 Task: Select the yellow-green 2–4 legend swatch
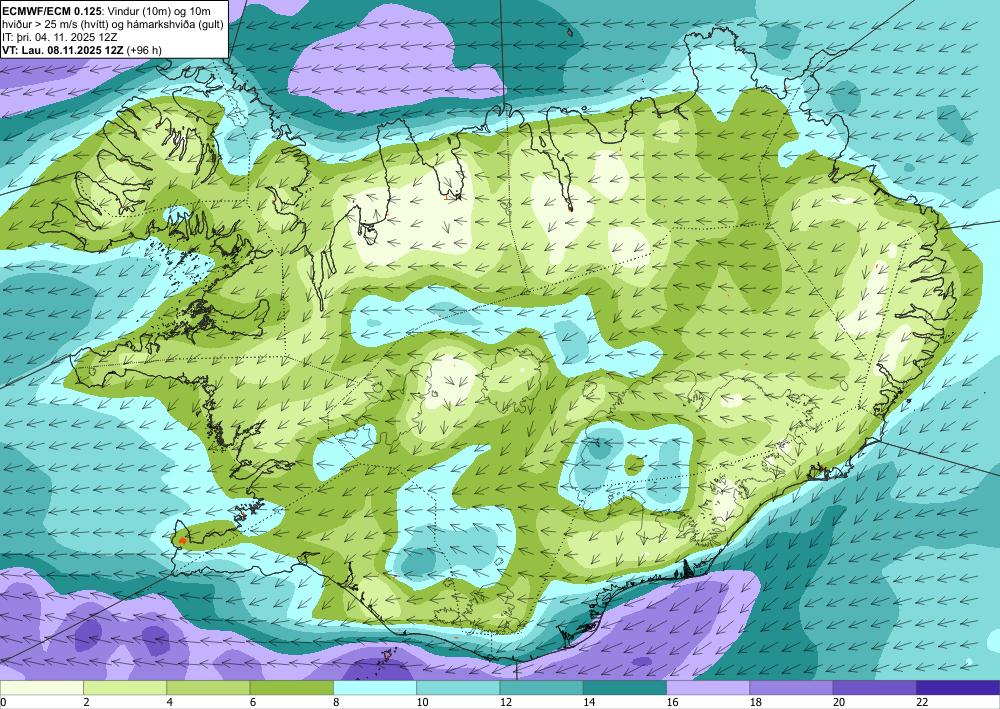tap(125, 688)
